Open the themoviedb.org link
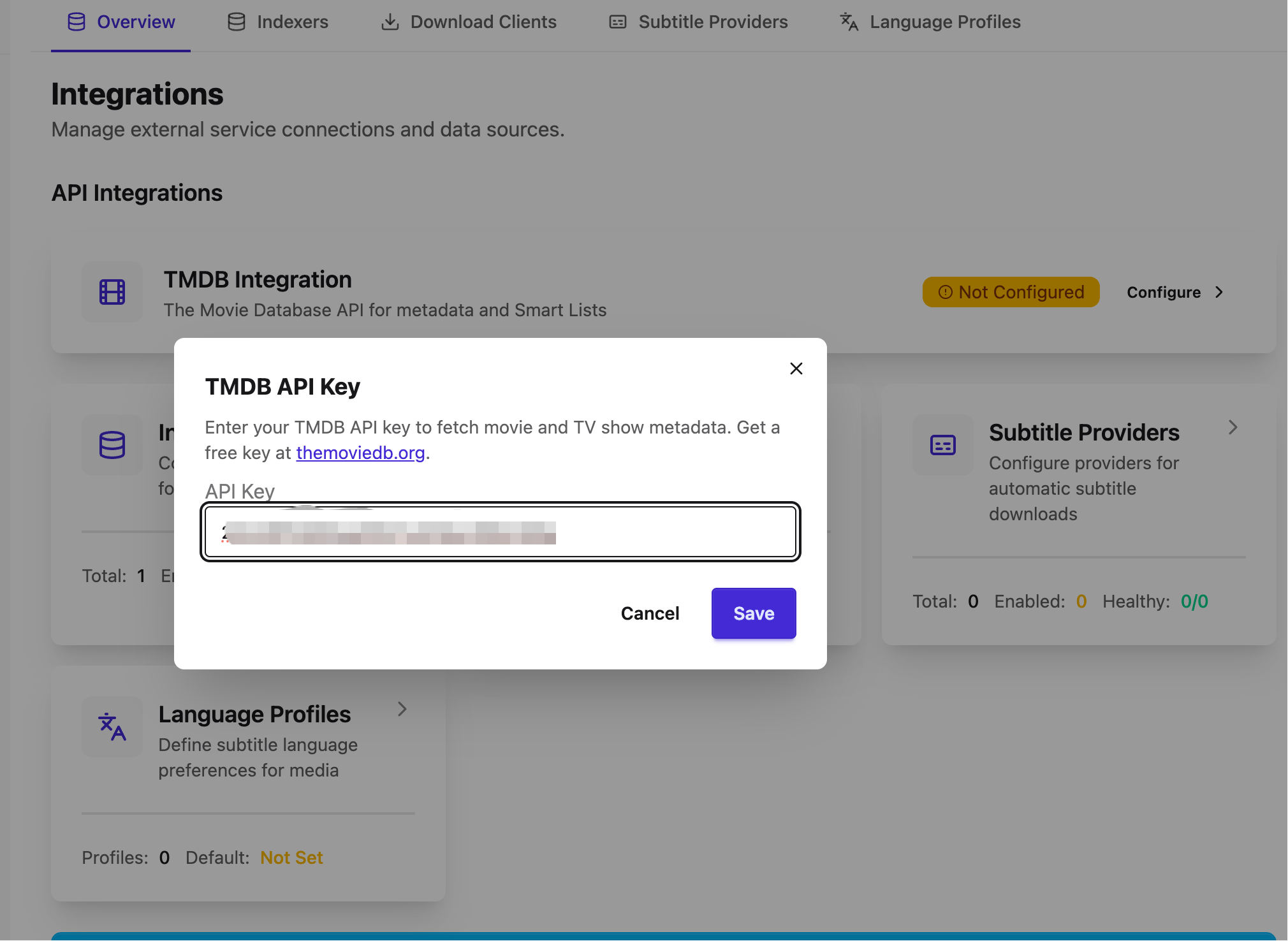The image size is (1288, 941). [x=360, y=453]
